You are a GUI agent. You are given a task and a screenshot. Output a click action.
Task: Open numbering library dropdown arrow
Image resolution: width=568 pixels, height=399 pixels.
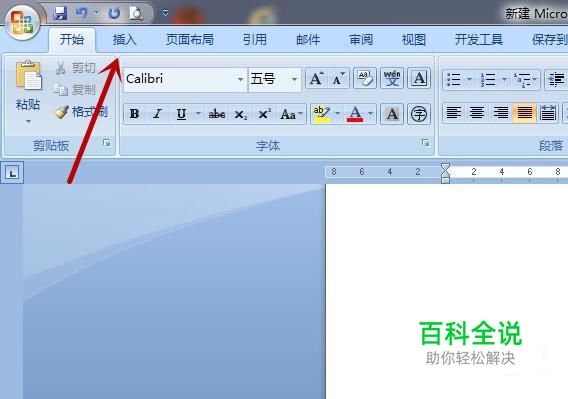pos(504,79)
